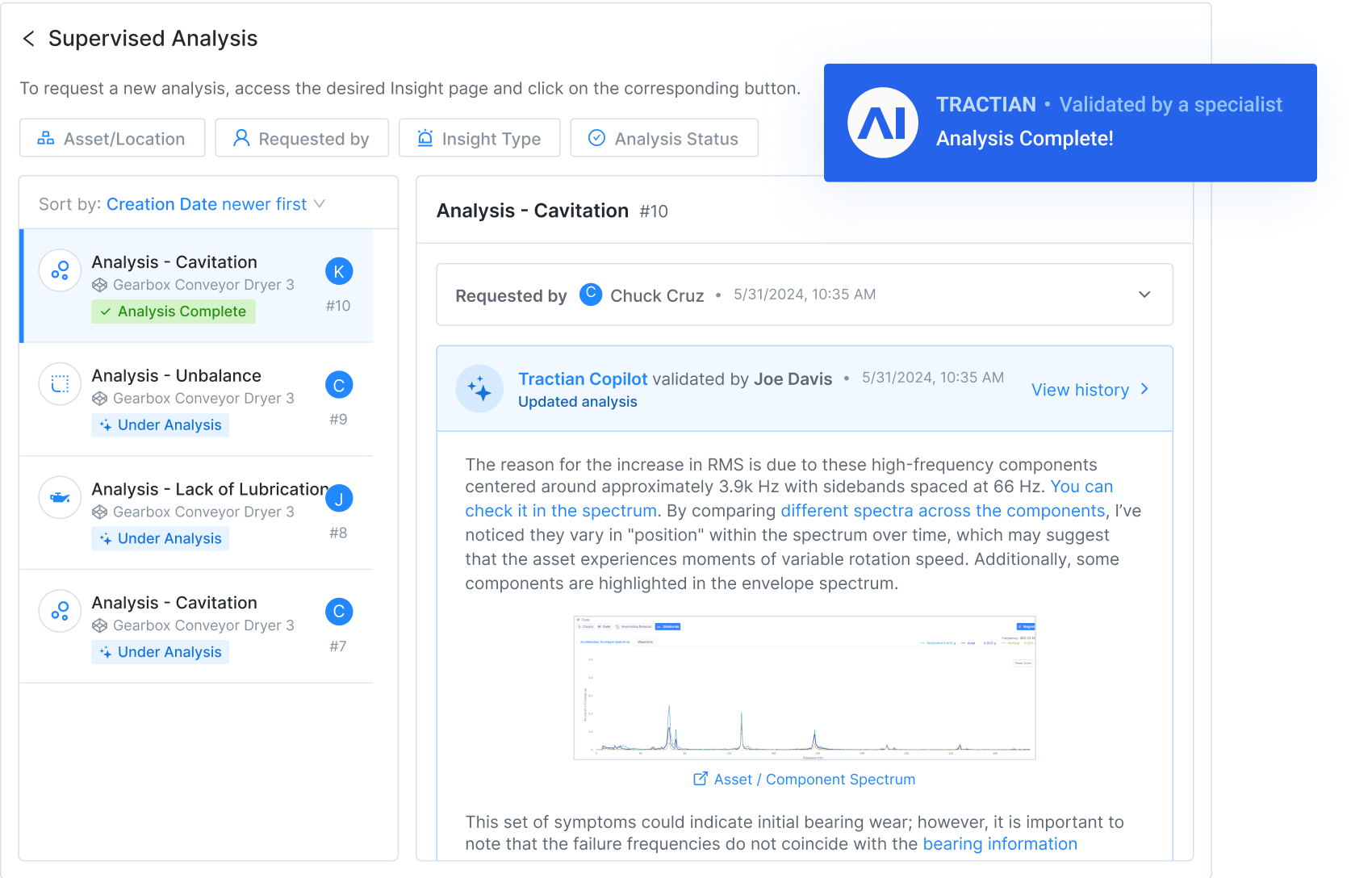Open the Asset/Location filter
This screenshot has height=878, width=1372.
(112, 138)
